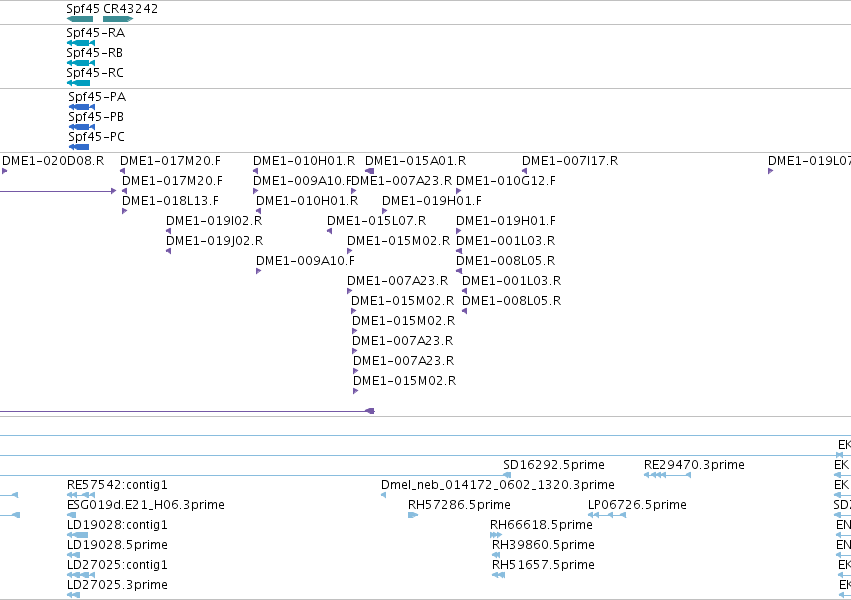Viewport: 851px width, 600px height.
Task: Select the DME1-019I02.R feature label
Action: (x=214, y=221)
